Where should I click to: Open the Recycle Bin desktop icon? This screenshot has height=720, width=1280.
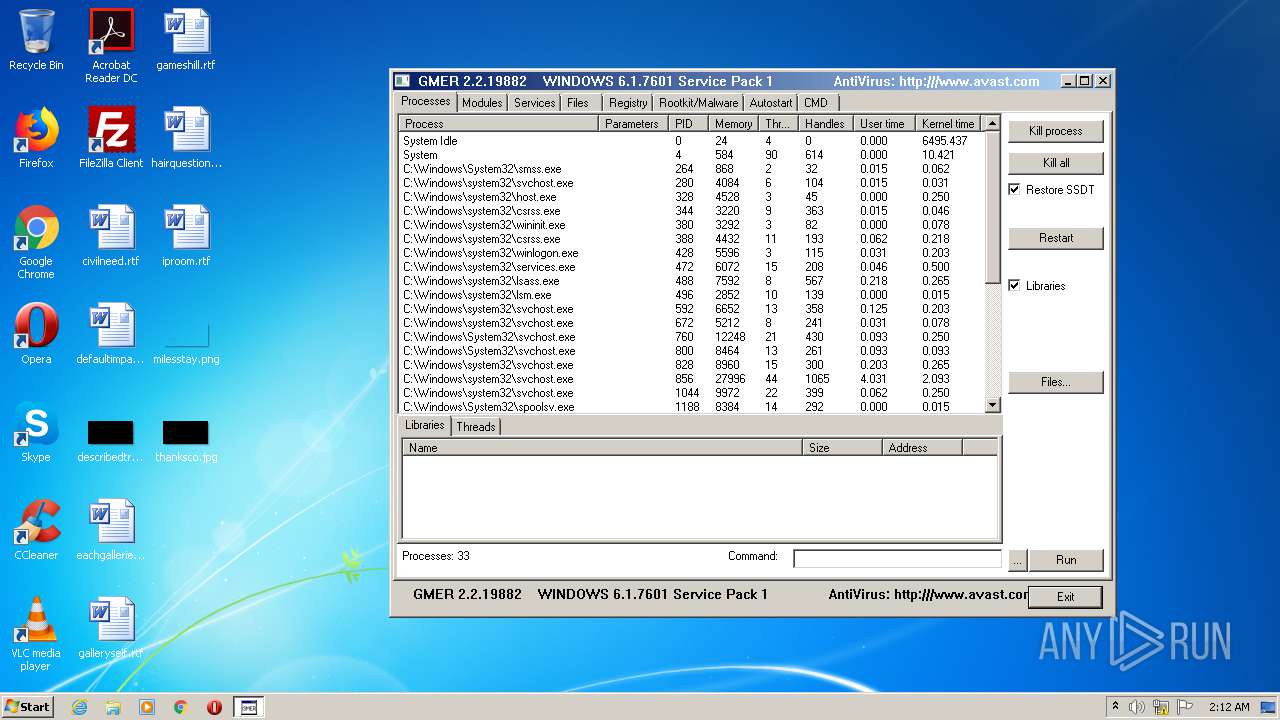click(x=36, y=40)
